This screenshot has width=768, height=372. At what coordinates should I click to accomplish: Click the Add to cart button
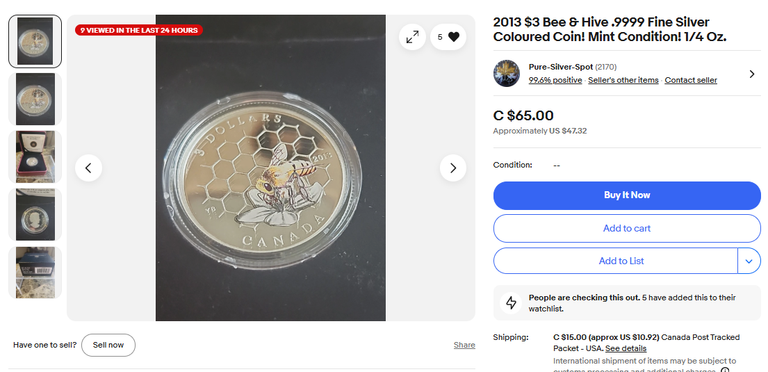627,228
